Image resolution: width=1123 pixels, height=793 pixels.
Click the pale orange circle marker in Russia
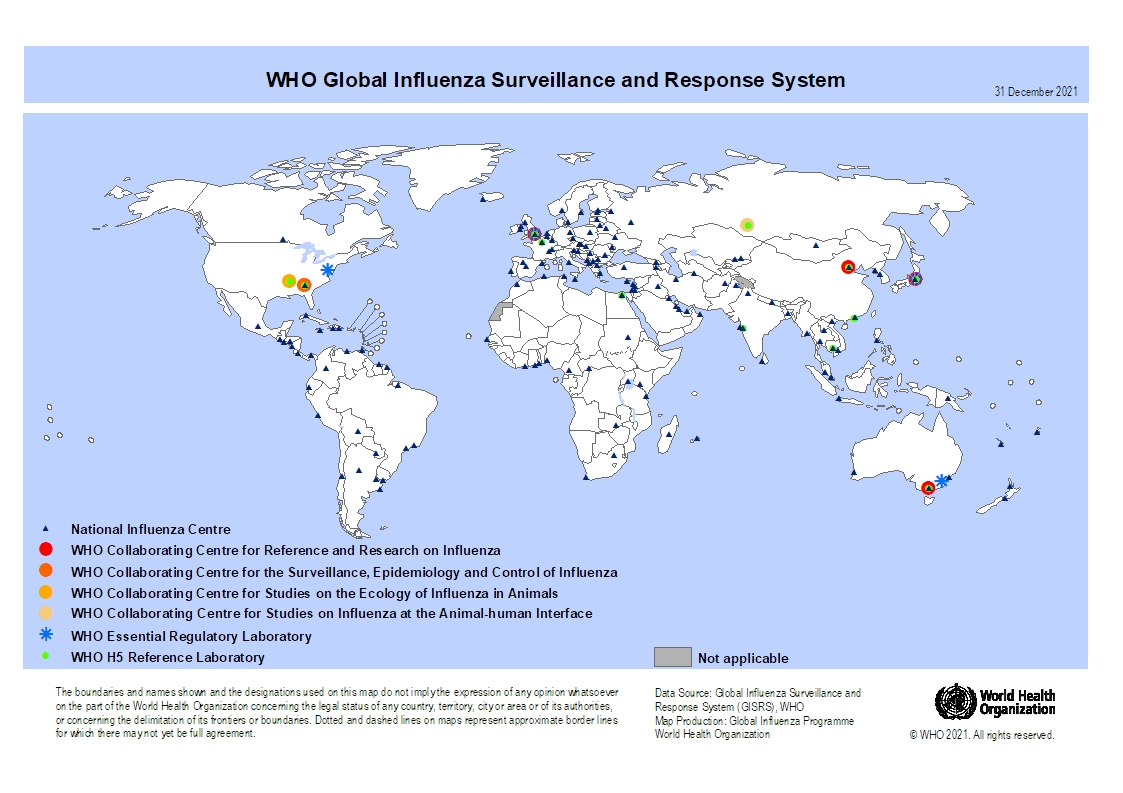click(746, 225)
